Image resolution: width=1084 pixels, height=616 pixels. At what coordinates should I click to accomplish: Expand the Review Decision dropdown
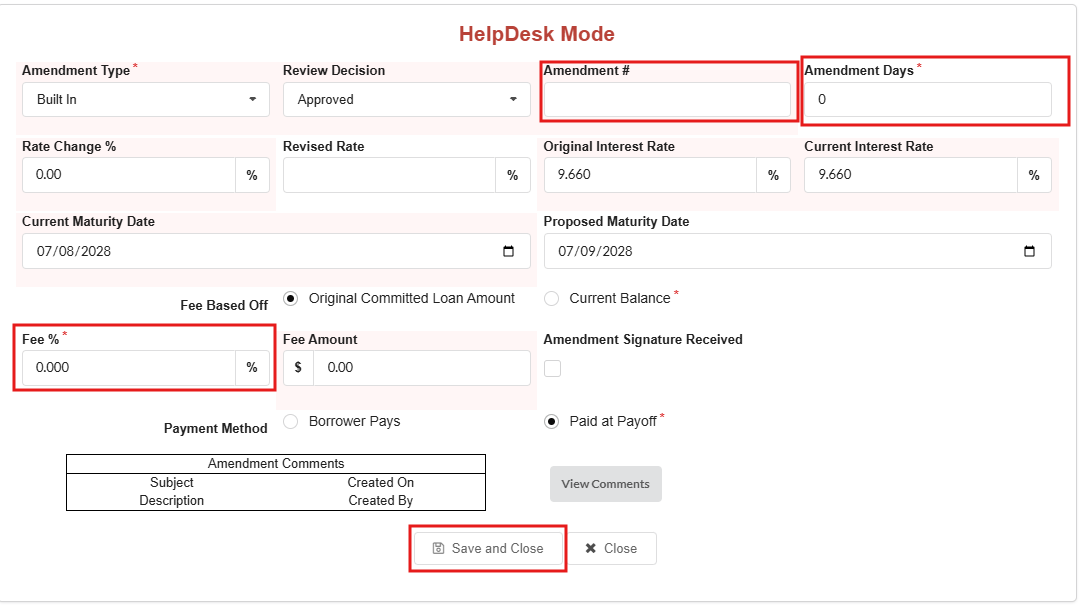(x=406, y=100)
